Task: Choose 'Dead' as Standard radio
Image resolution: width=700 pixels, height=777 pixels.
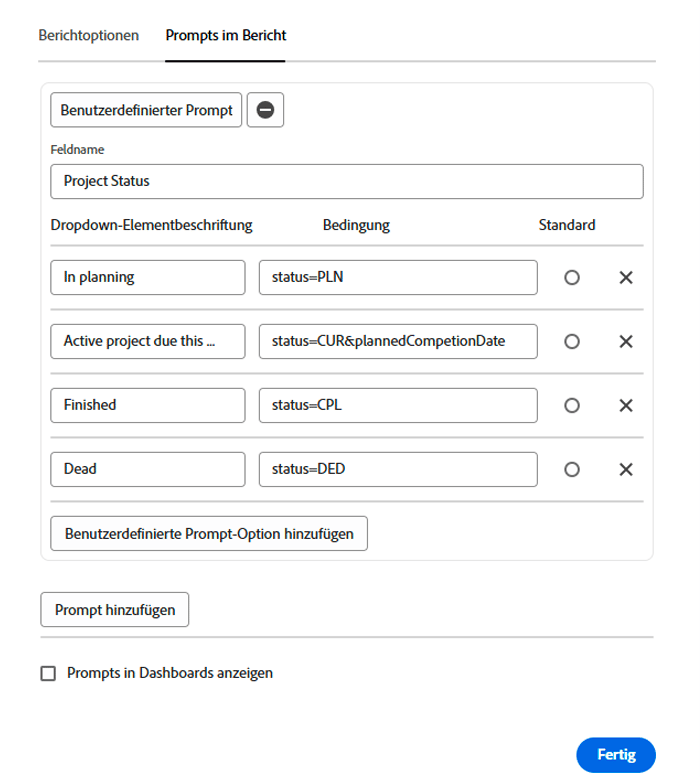Action: [572, 470]
